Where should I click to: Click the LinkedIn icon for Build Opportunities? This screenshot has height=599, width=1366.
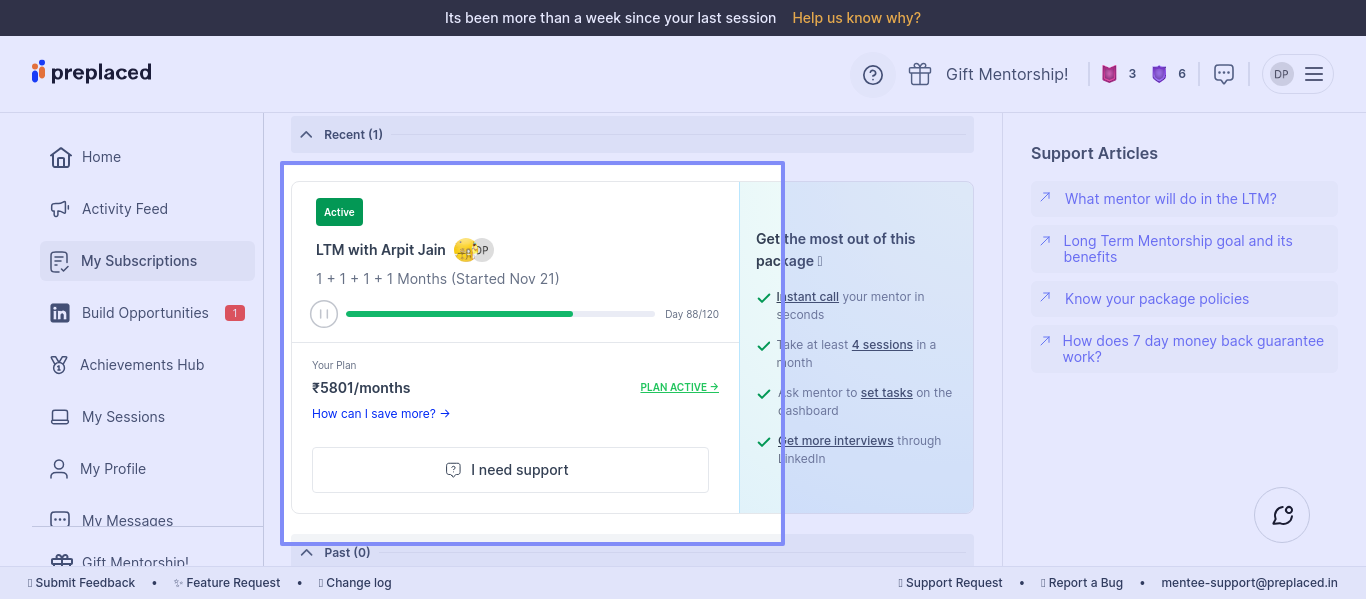point(60,313)
